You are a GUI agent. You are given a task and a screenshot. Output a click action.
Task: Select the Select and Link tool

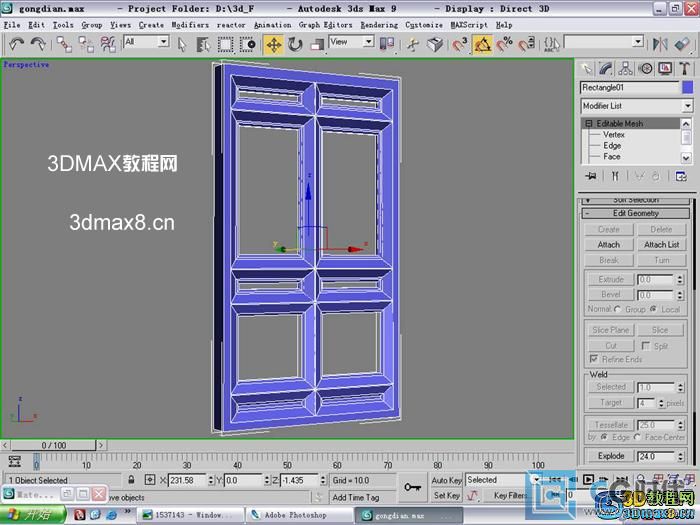pyautogui.click(x=64, y=44)
